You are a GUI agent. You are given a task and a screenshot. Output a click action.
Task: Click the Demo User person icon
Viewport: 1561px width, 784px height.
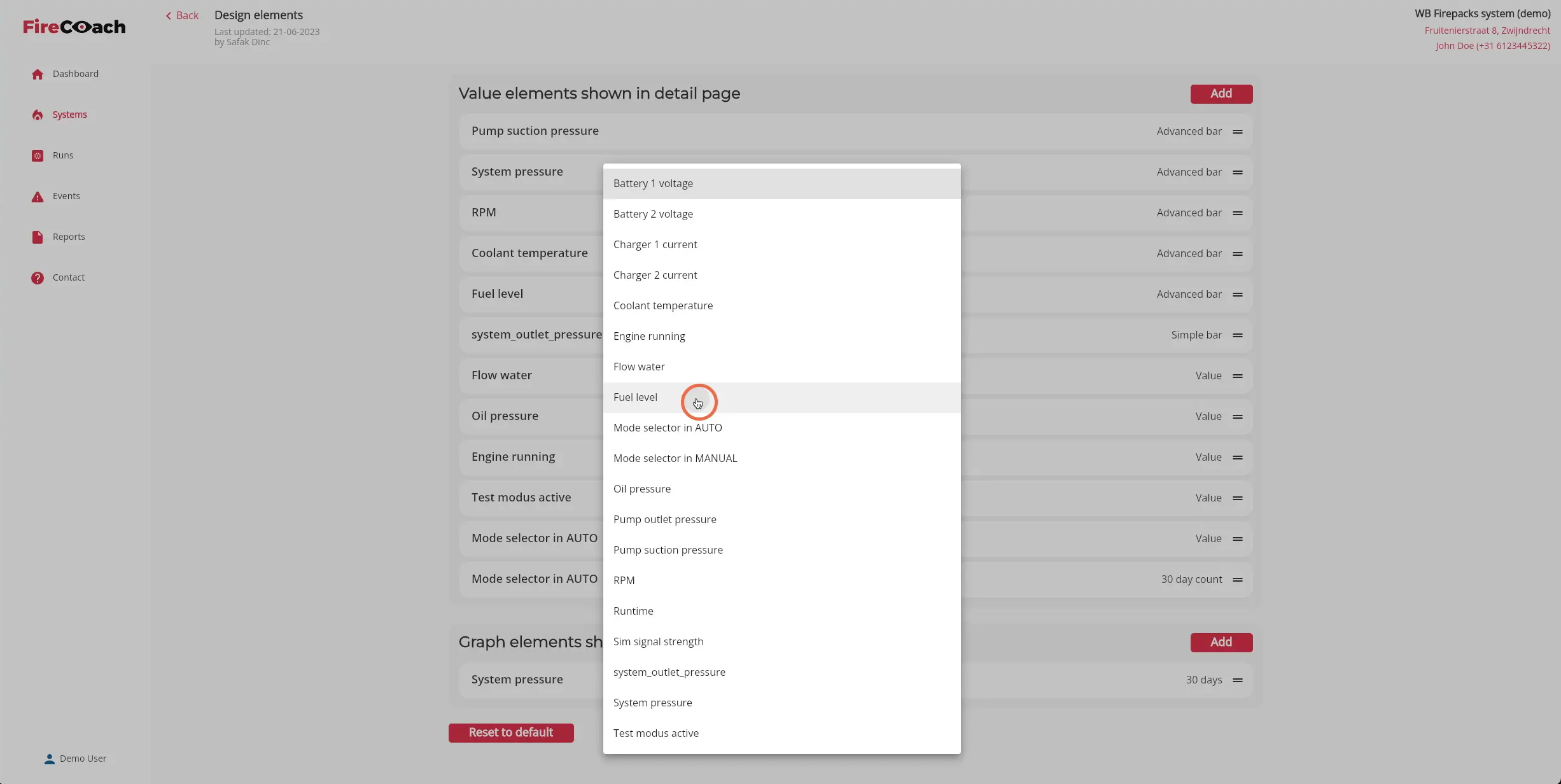click(49, 759)
